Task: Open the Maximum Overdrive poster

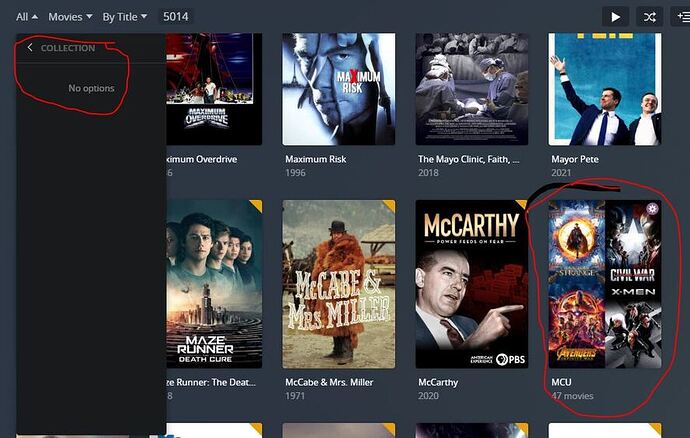Action: tap(214, 89)
